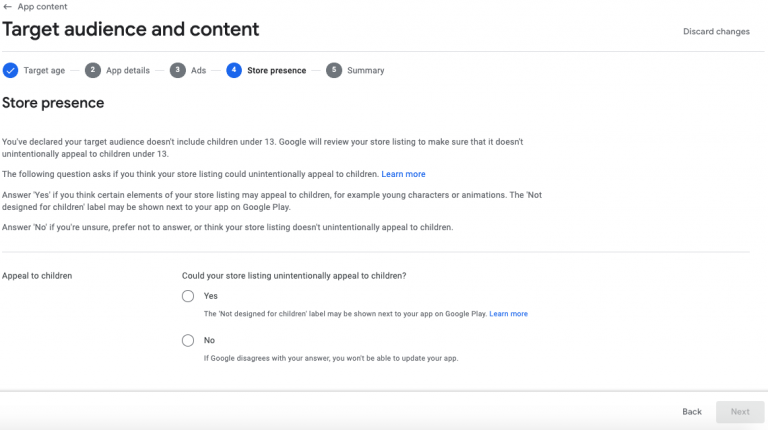Open Learn more link under Yes option
This screenshot has height=430, width=768.
pos(508,314)
